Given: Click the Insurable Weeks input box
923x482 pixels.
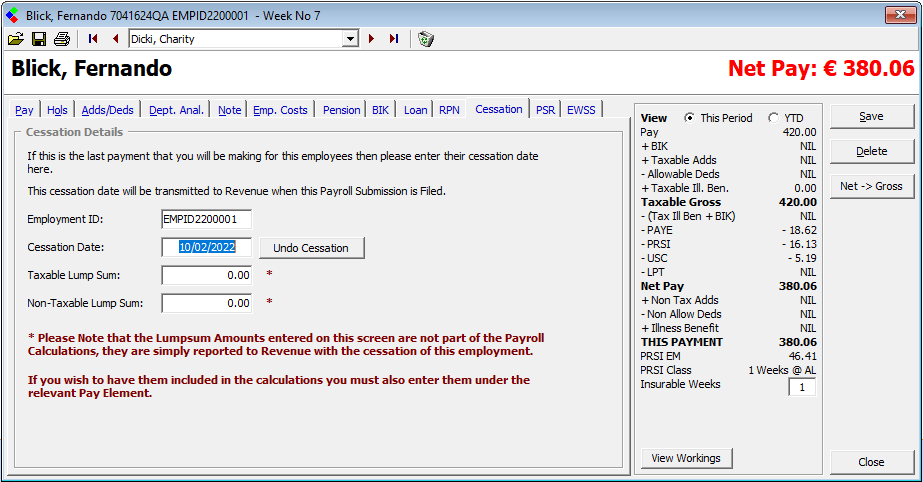Looking at the screenshot, I should (x=801, y=387).
